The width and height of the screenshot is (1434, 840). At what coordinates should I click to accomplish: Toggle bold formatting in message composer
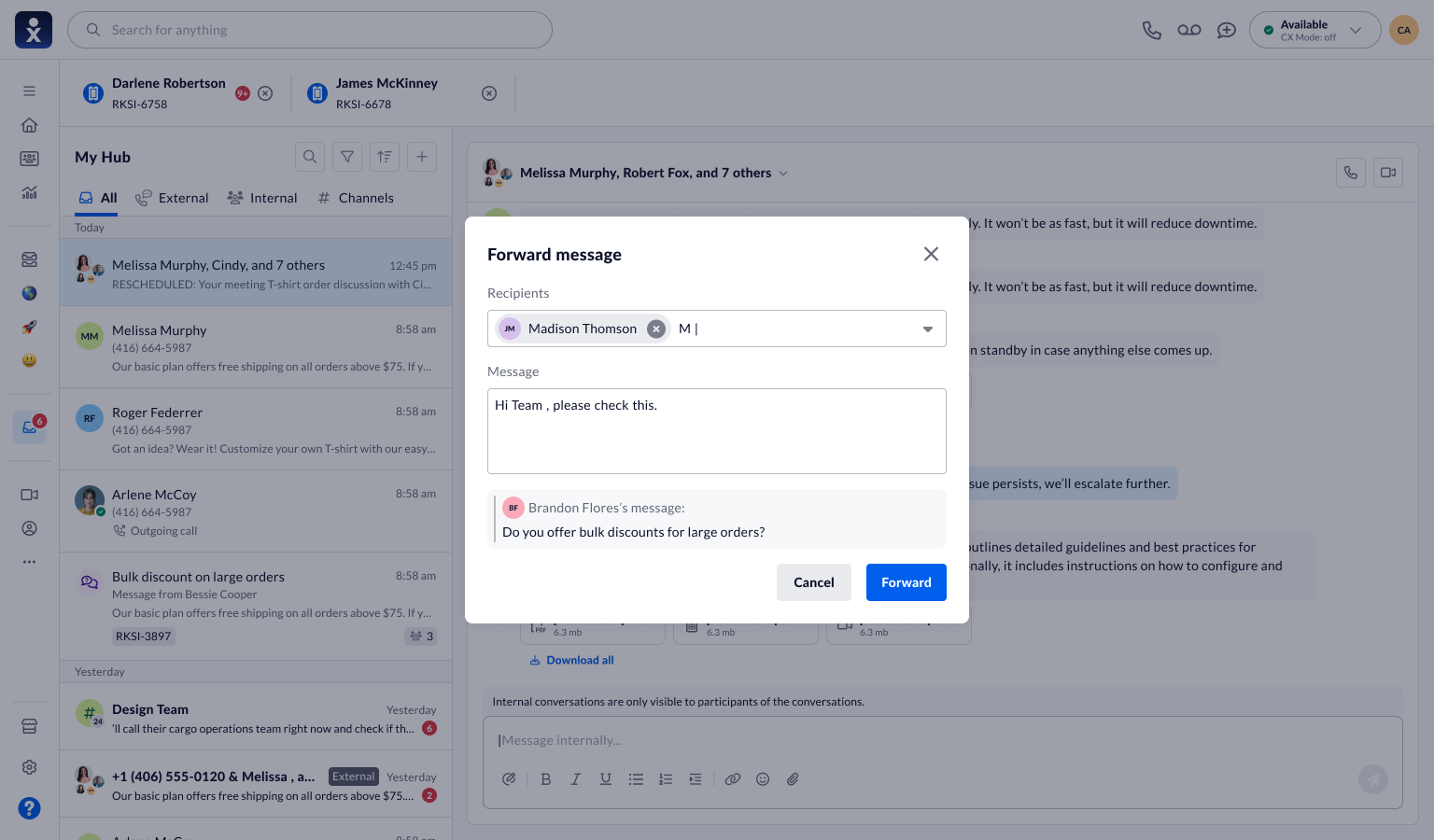546,779
